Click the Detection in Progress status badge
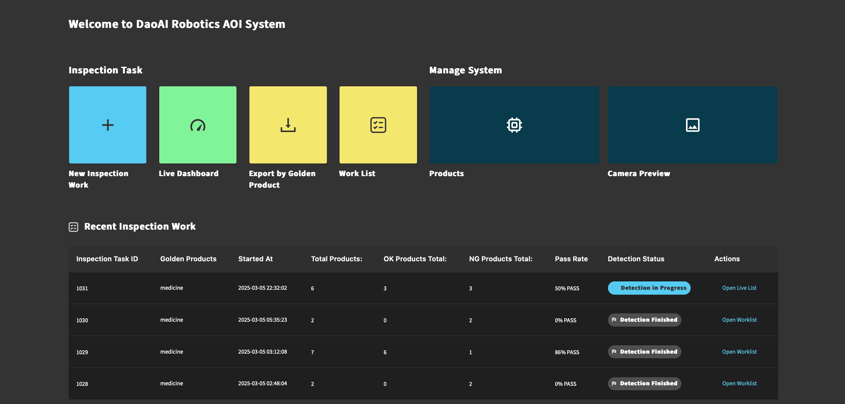 [x=650, y=288]
